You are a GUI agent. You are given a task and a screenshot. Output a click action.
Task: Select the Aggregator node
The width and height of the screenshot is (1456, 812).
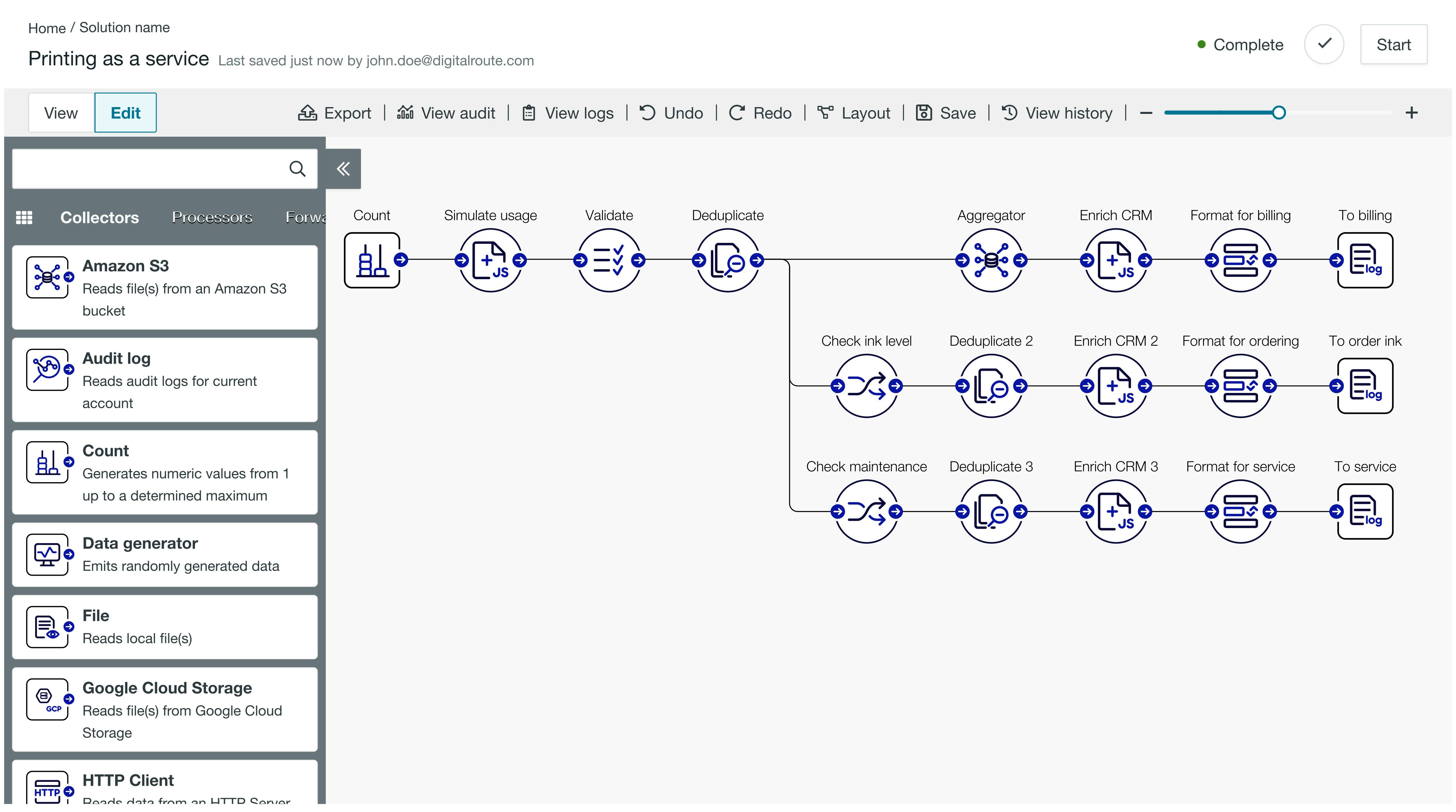tap(991, 260)
